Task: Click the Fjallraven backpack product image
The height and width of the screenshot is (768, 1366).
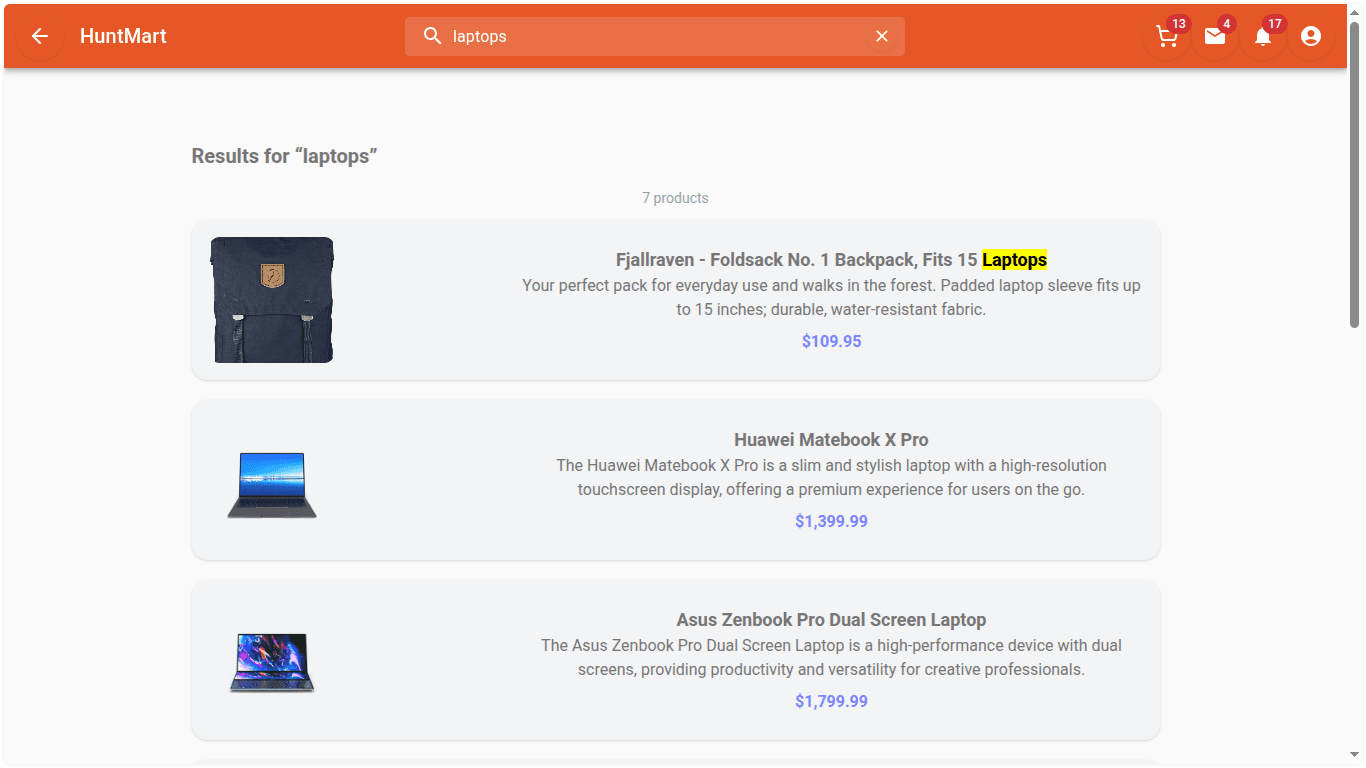Action: [272, 300]
